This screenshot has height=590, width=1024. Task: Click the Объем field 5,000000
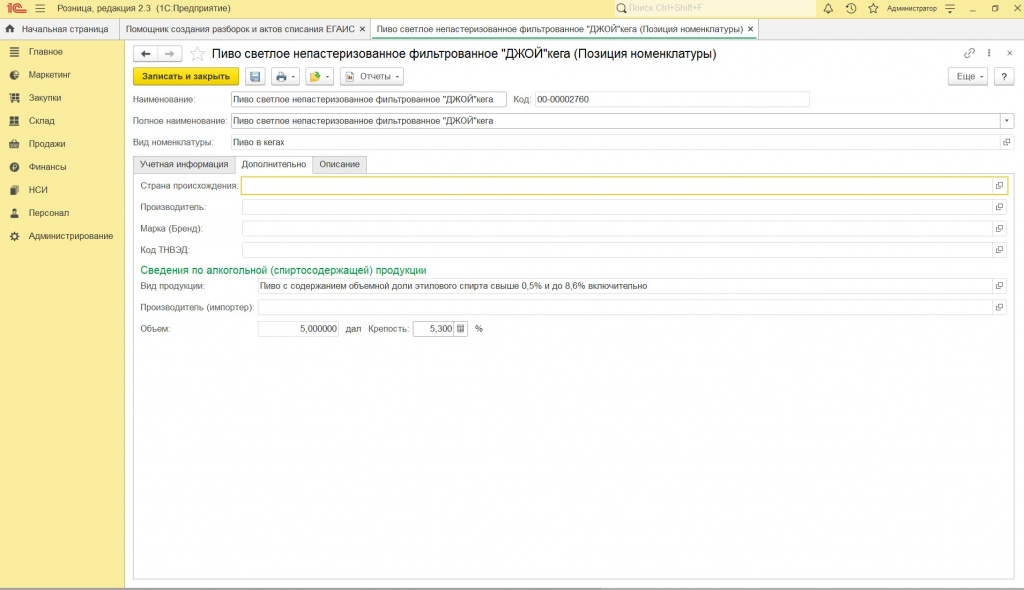click(x=298, y=329)
